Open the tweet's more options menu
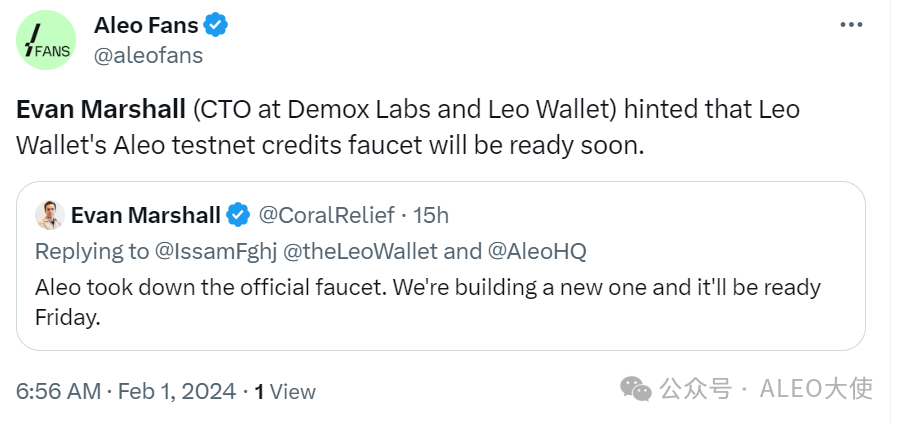 pos(851,25)
